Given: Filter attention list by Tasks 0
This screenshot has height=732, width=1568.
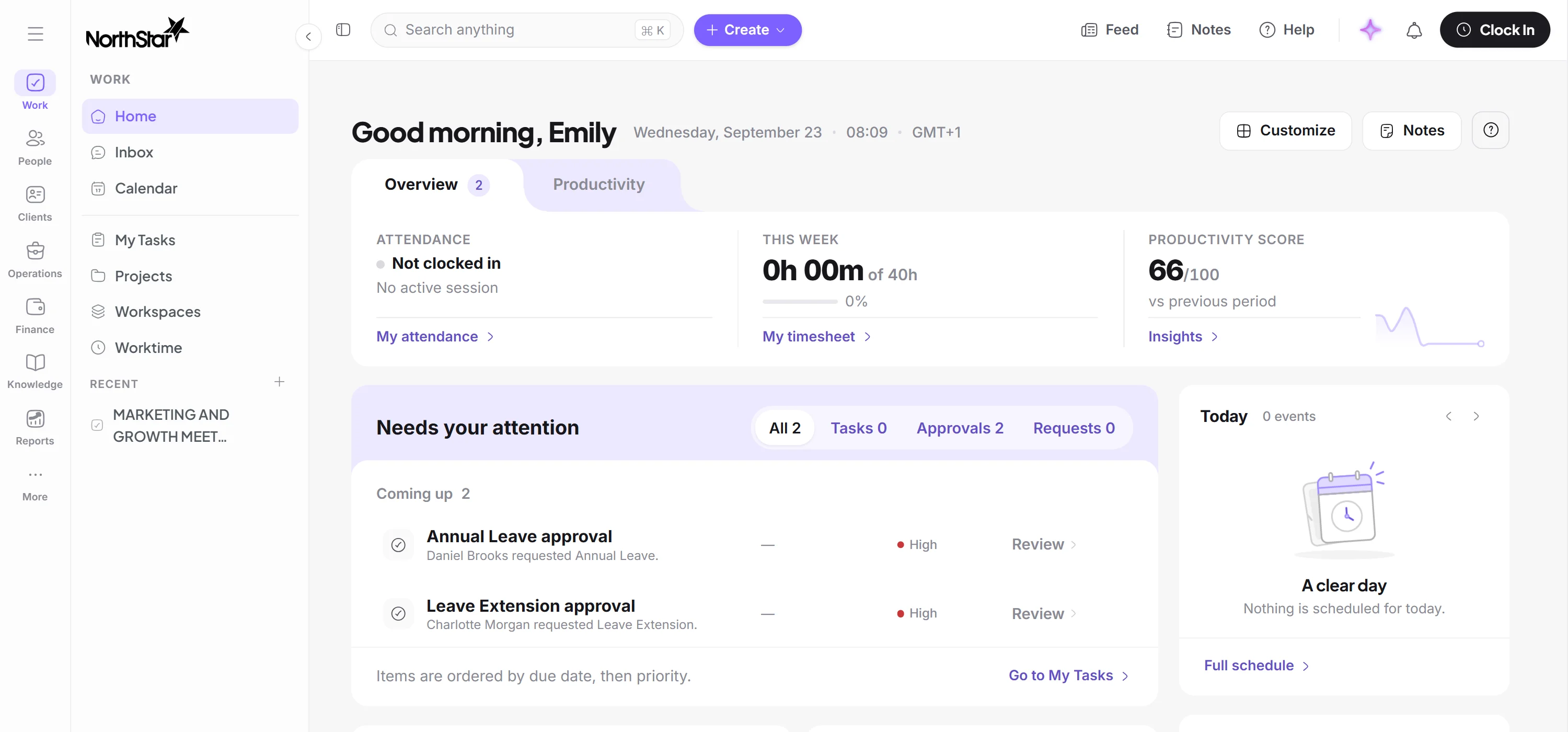Looking at the screenshot, I should pyautogui.click(x=858, y=428).
